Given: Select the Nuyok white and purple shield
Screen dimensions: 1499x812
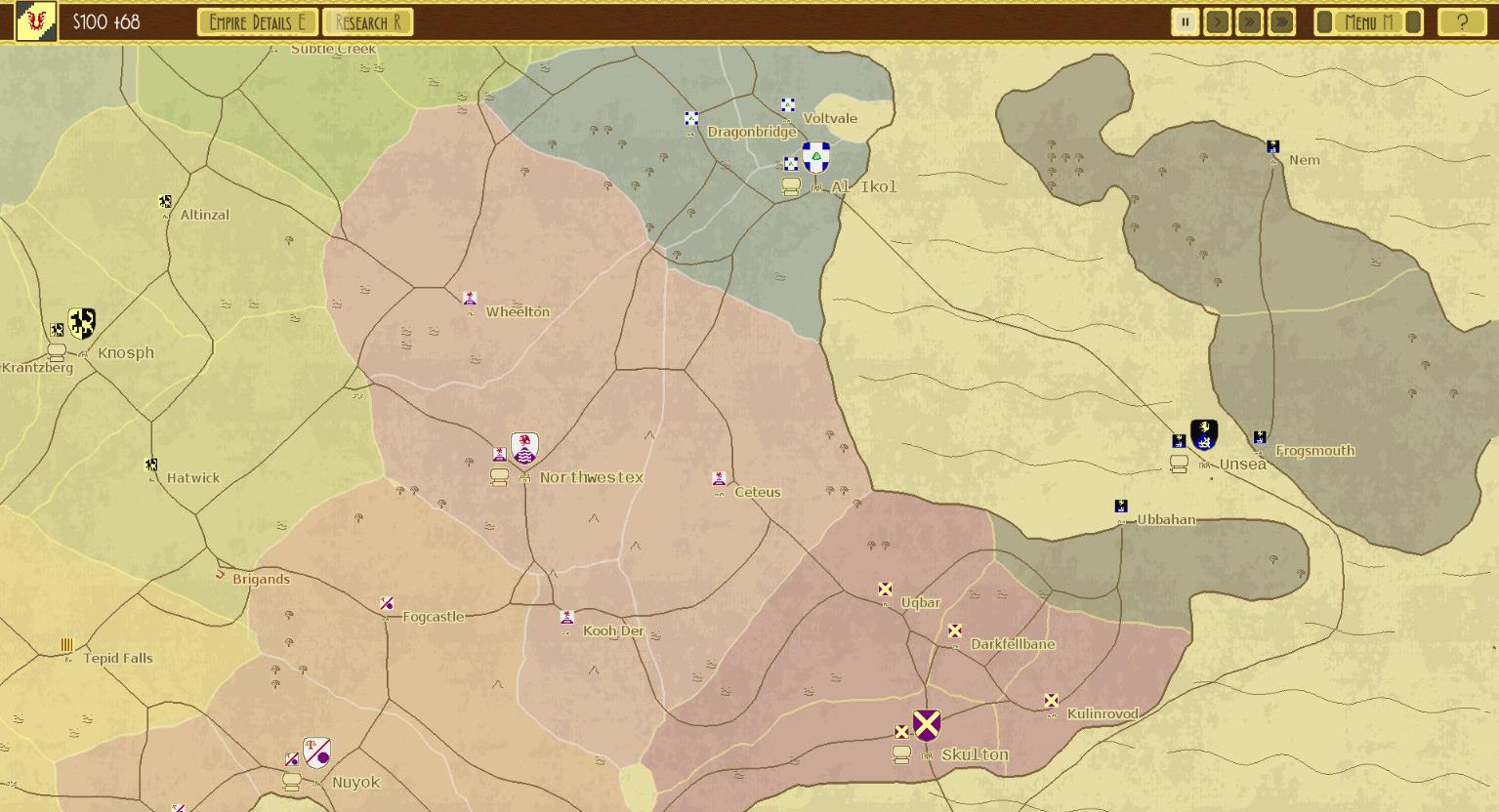Looking at the screenshot, I should [316, 752].
